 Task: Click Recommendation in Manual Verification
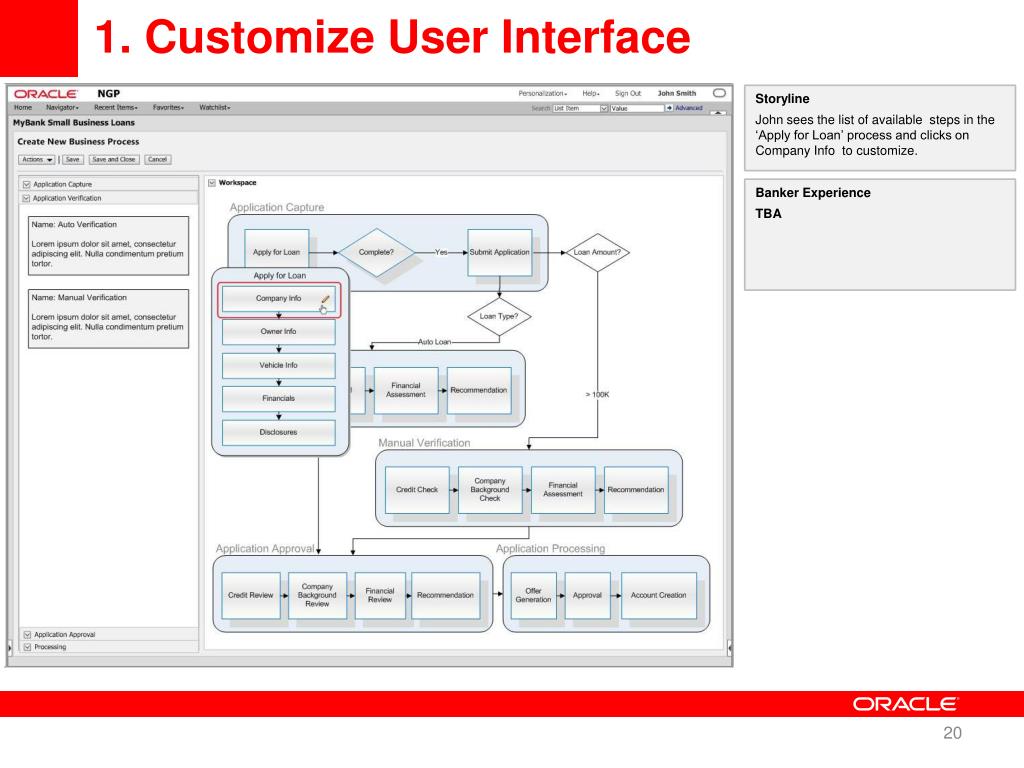click(636, 490)
